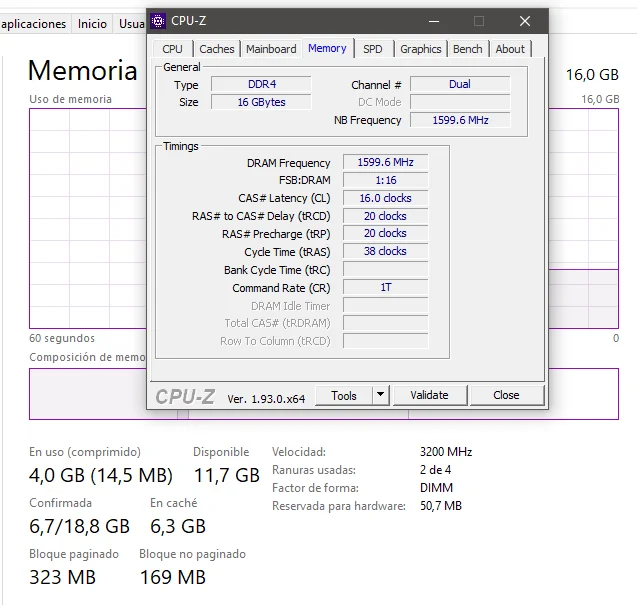Click the Ver. 1.93.0.x64 version text

click(266, 399)
